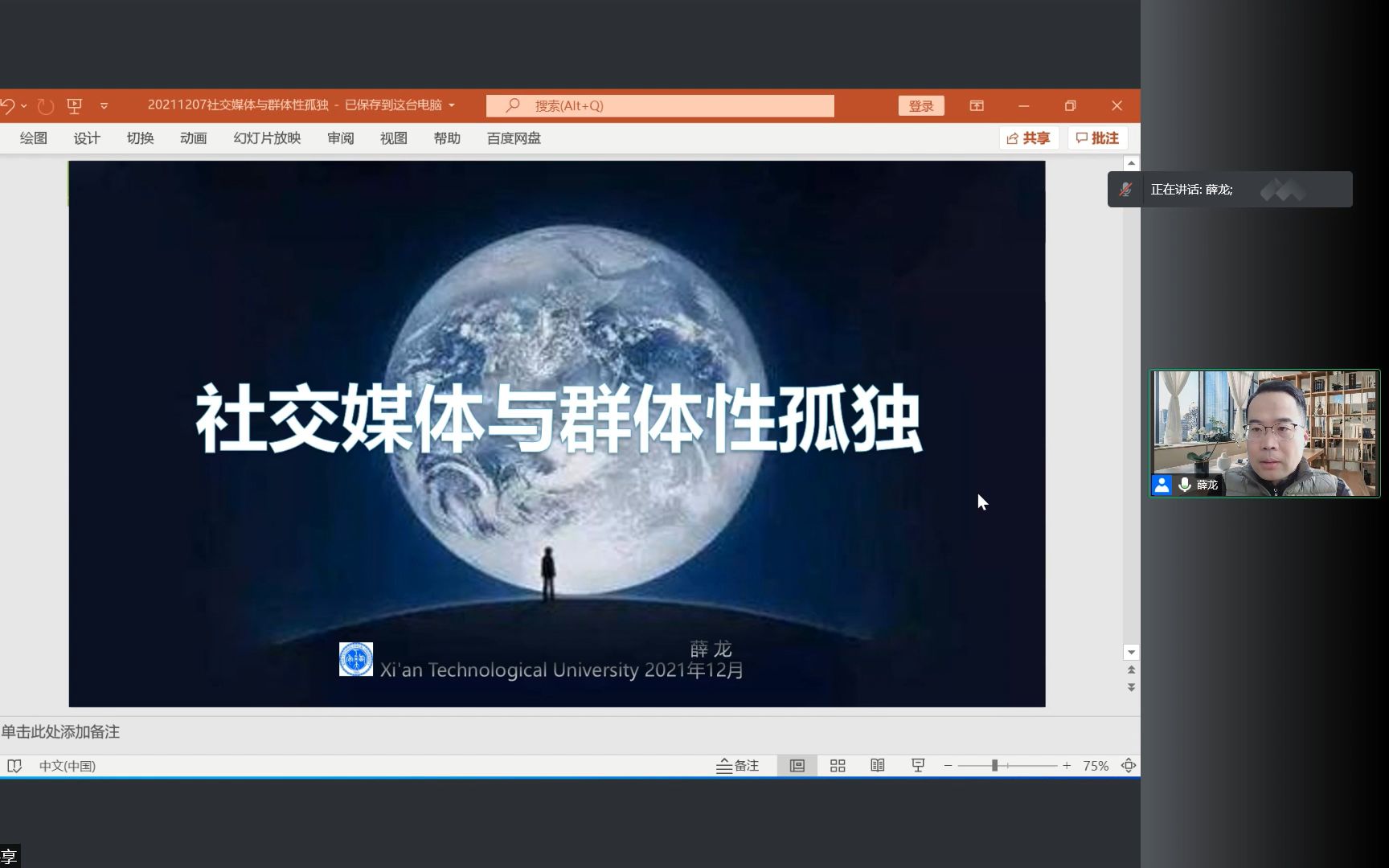The width and height of the screenshot is (1389, 868).
Task: Switch to Normal view icon
Action: (x=797, y=766)
